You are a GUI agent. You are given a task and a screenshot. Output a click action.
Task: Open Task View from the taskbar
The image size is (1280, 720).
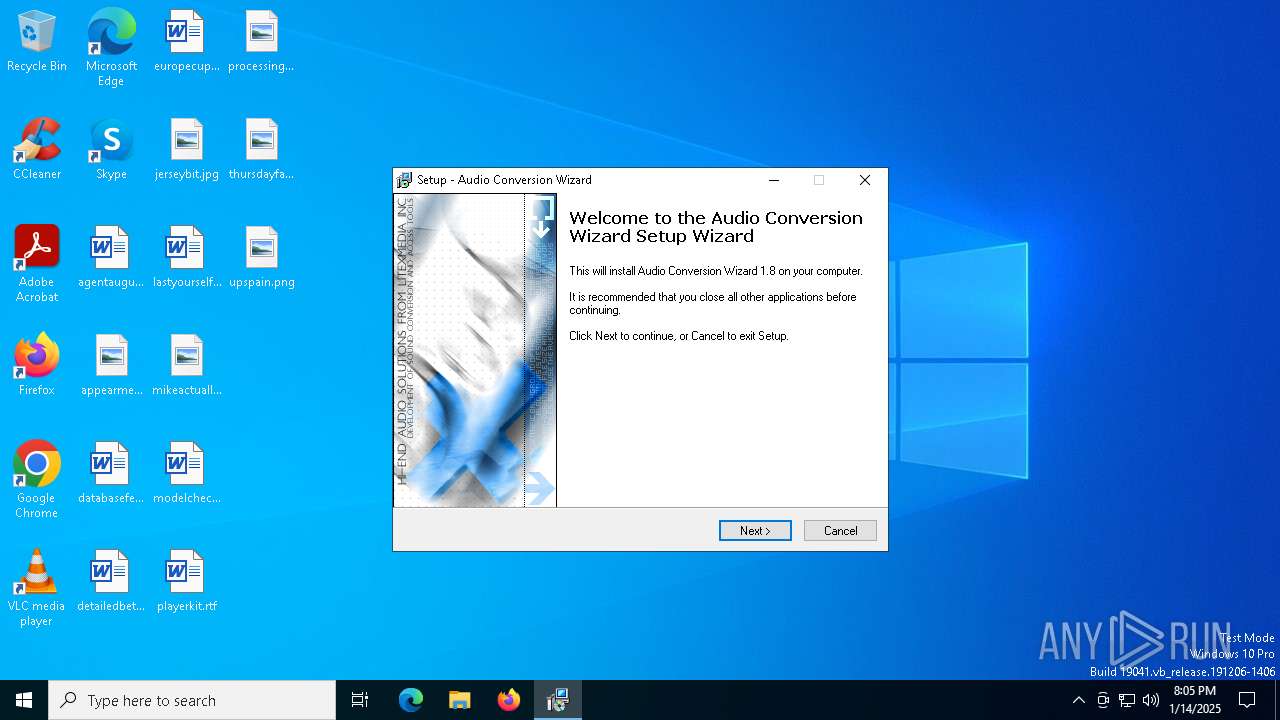[360, 700]
